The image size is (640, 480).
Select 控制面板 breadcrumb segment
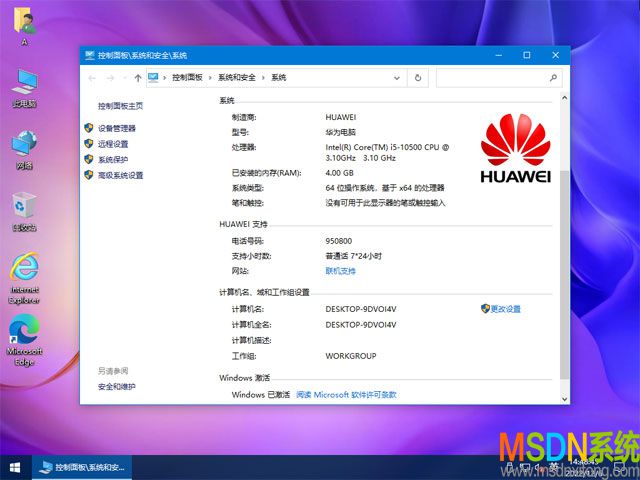(187, 78)
